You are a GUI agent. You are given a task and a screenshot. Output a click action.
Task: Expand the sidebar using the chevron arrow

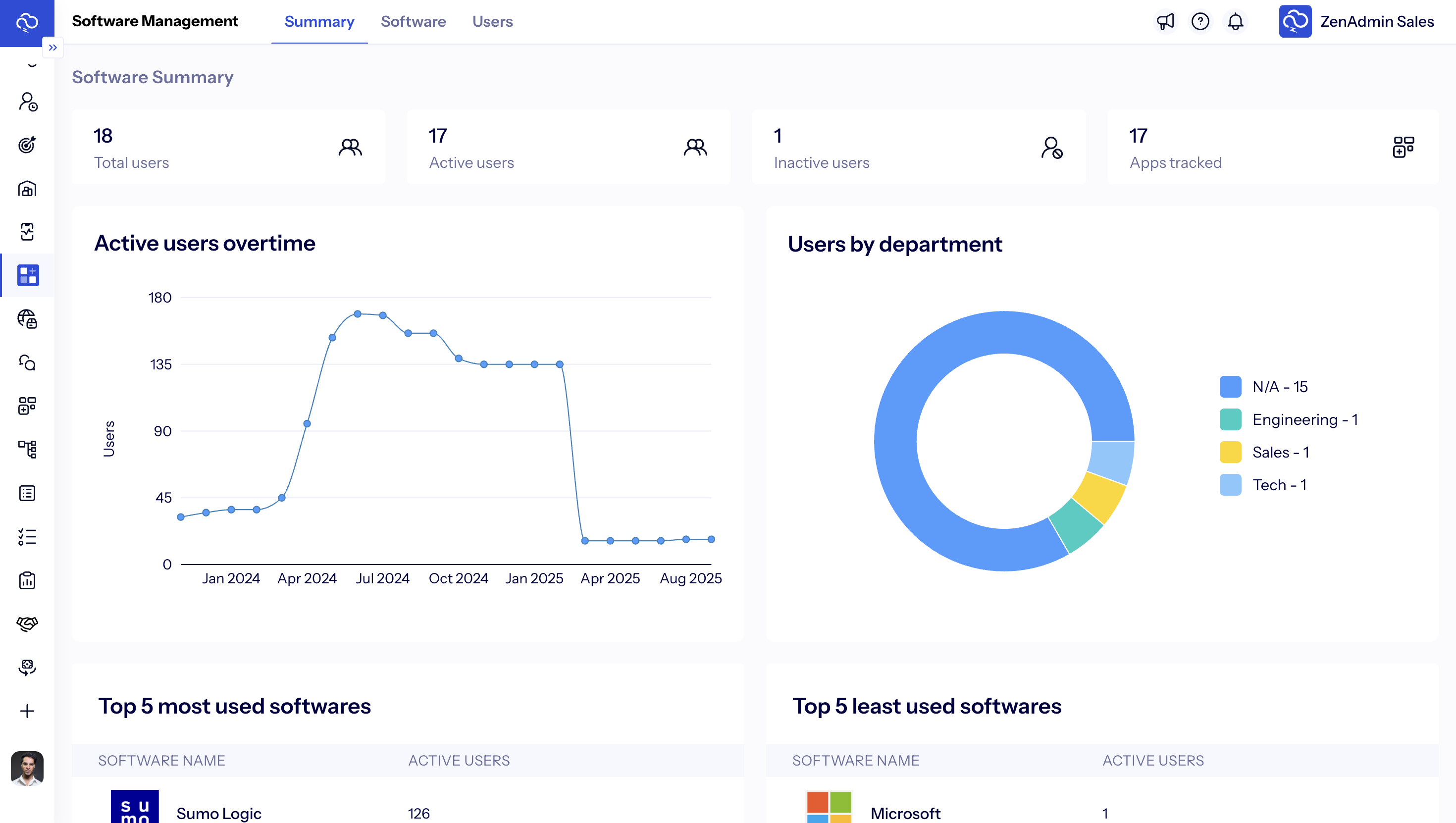pos(52,47)
